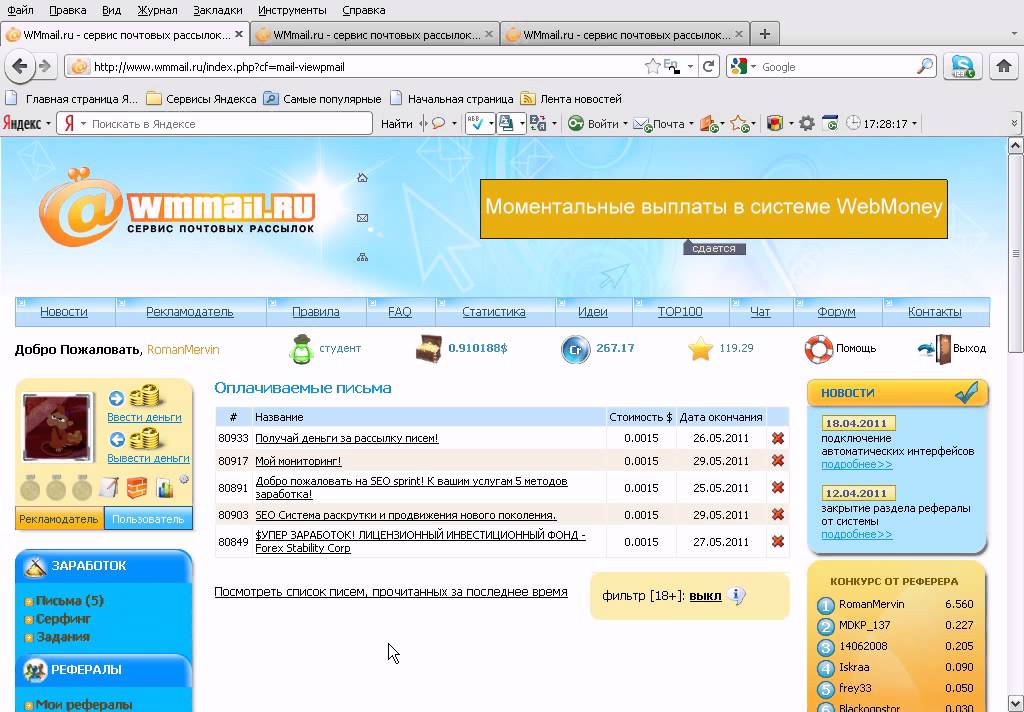The image size is (1024, 712).
Task: Switch to the Пользователь mode
Action: 148,519
